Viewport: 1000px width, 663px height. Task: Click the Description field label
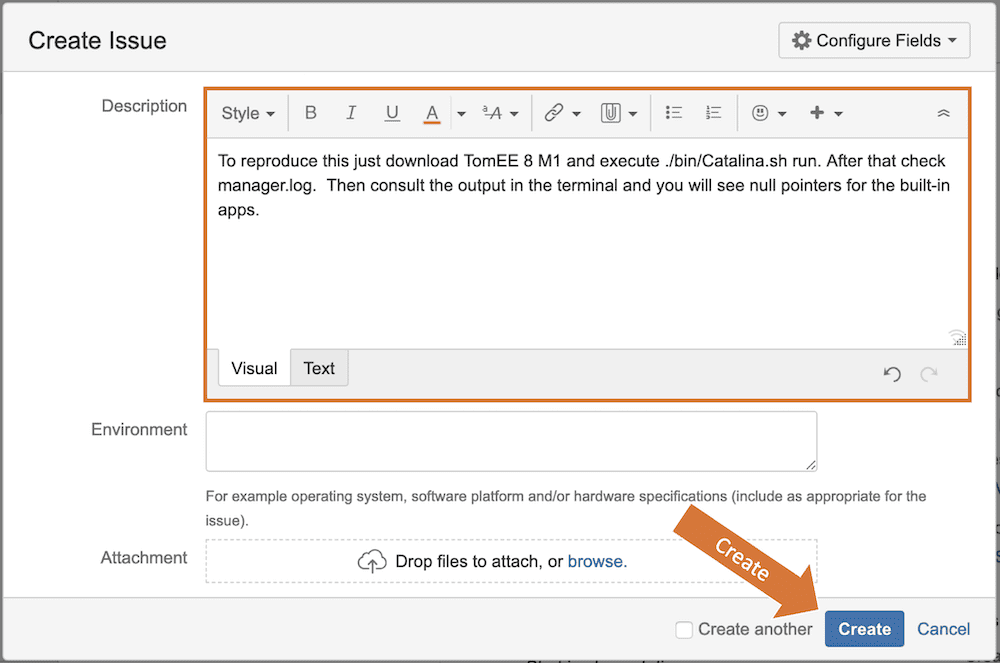click(144, 106)
